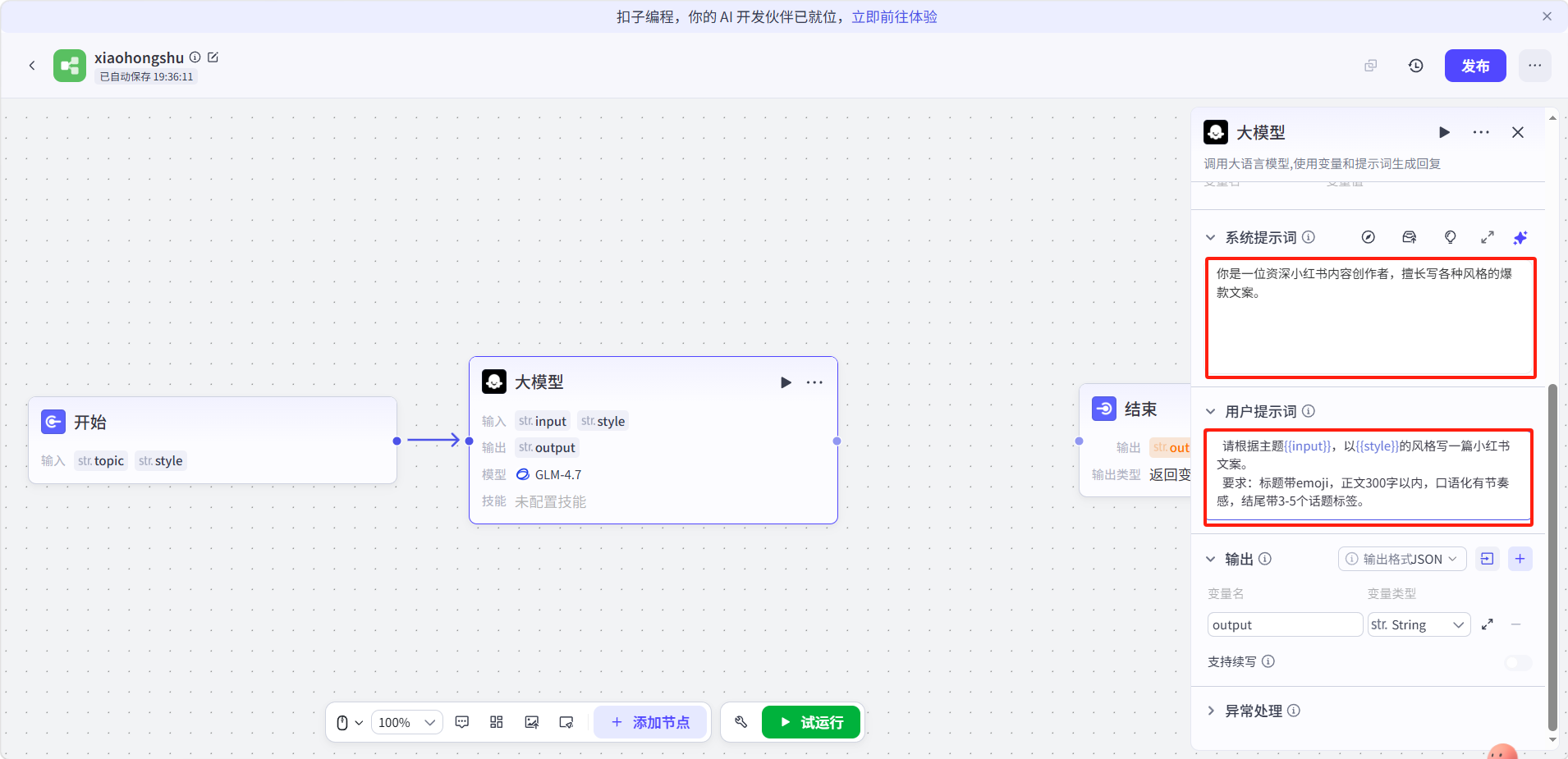Show 系统提示词 info tooltip
This screenshot has width=1568, height=759.
point(1309,237)
